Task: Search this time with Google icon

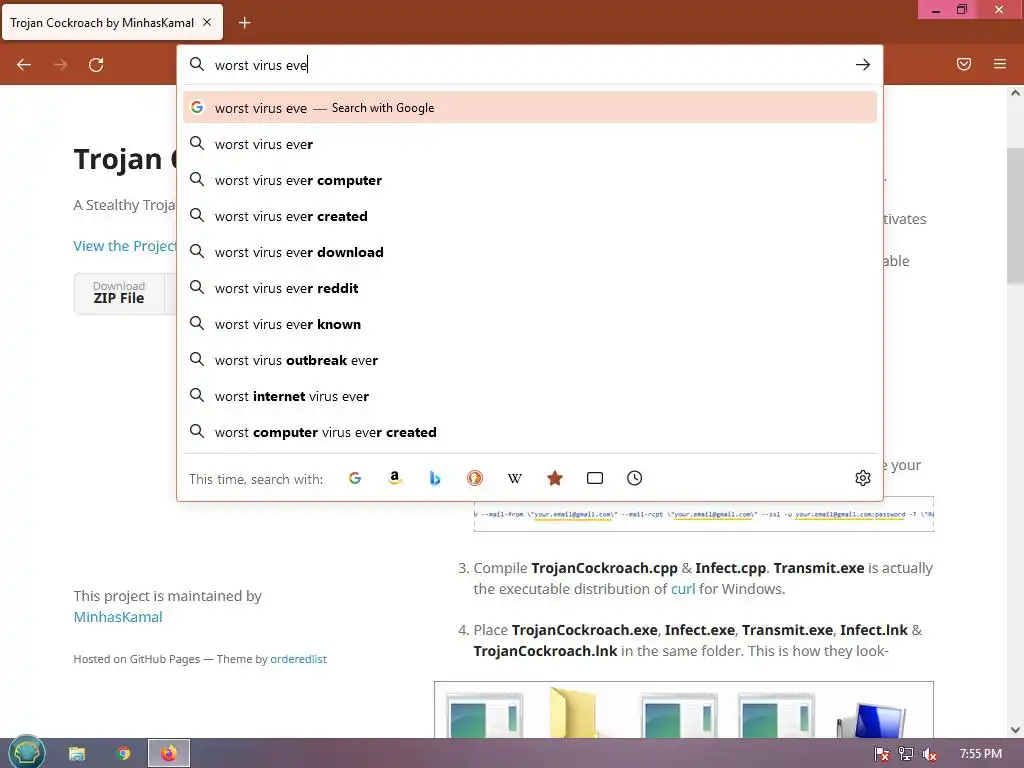Action: coord(355,478)
